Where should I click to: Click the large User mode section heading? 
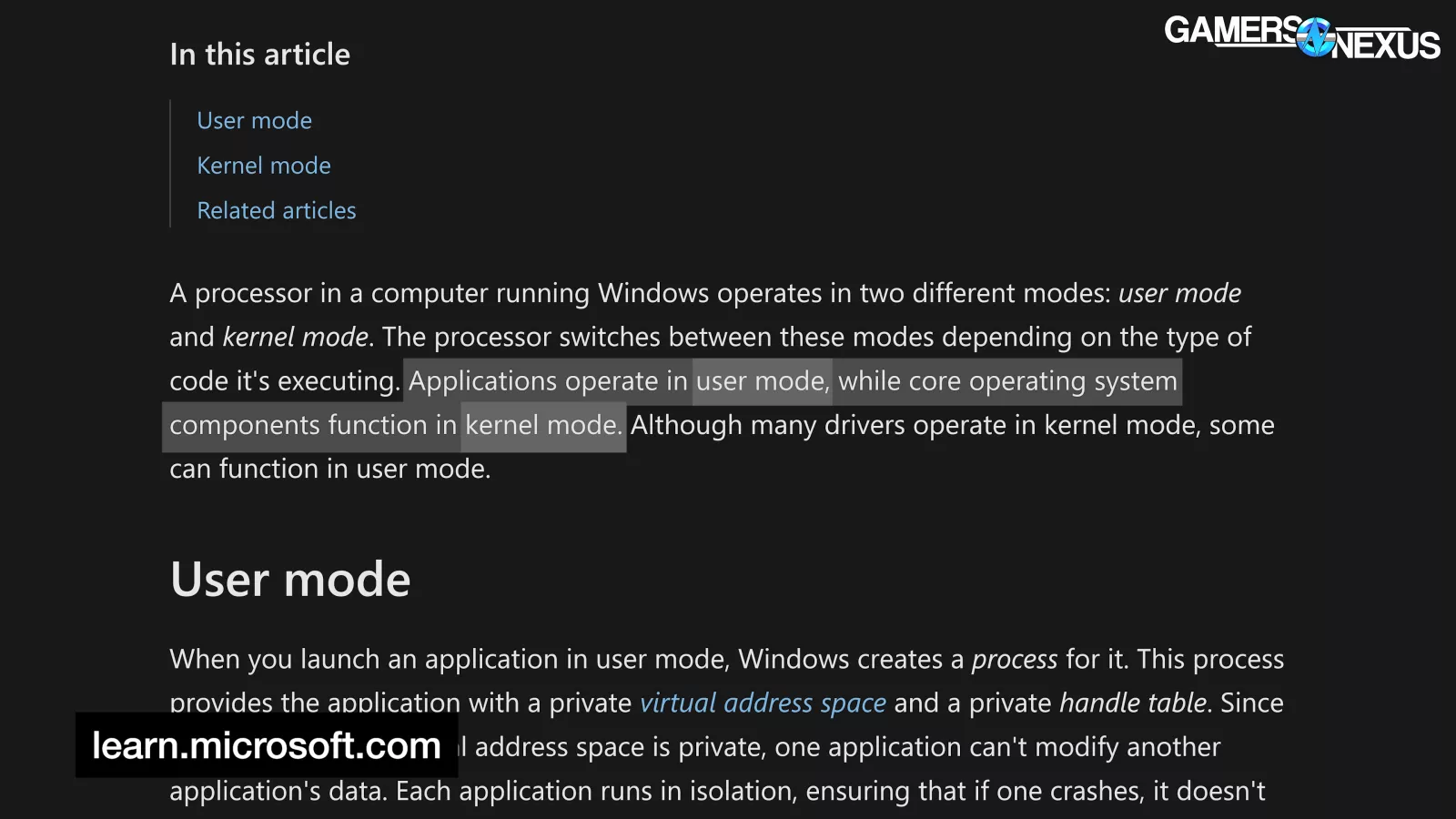click(x=290, y=580)
